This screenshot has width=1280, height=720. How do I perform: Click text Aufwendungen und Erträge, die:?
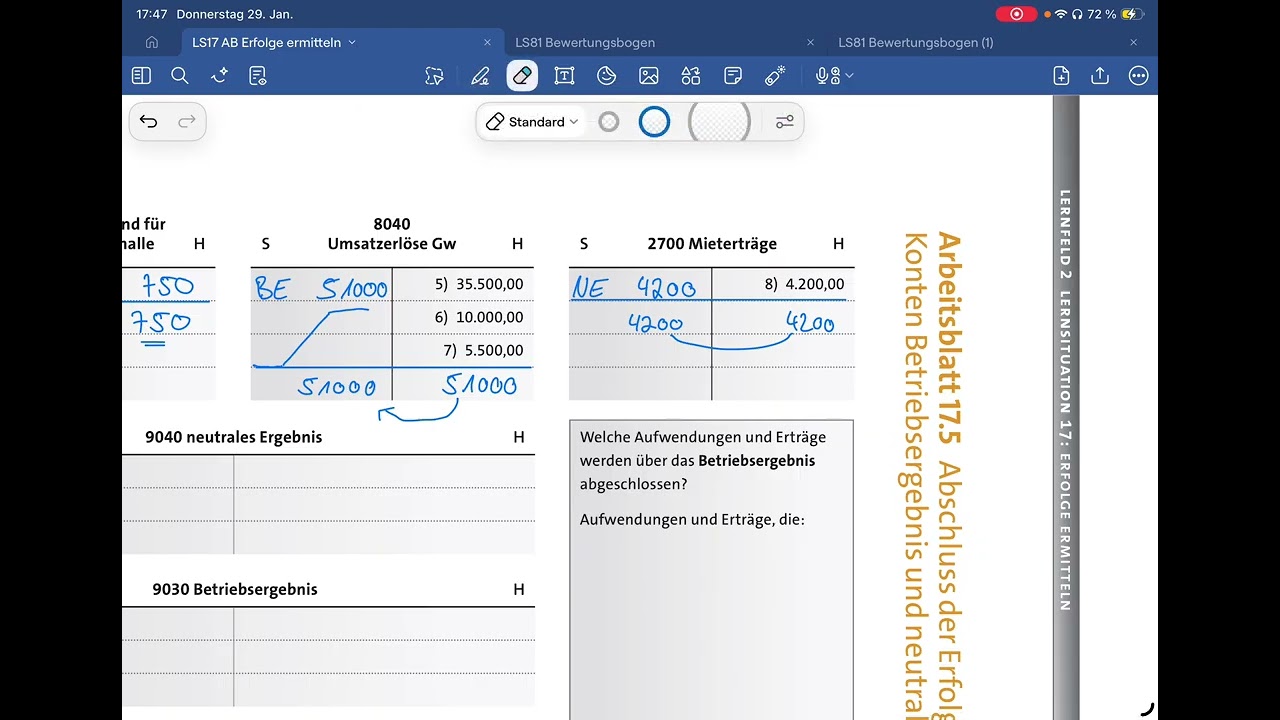692,519
